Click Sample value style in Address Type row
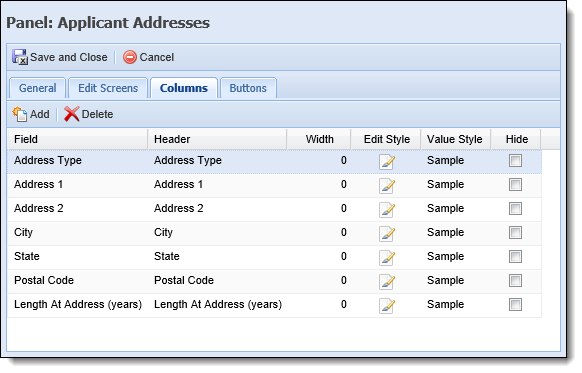 (445, 161)
